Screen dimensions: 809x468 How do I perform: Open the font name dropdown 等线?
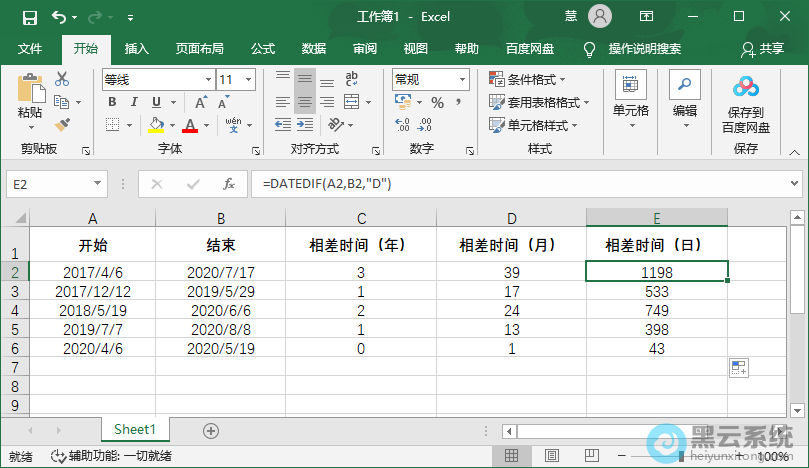coord(207,79)
